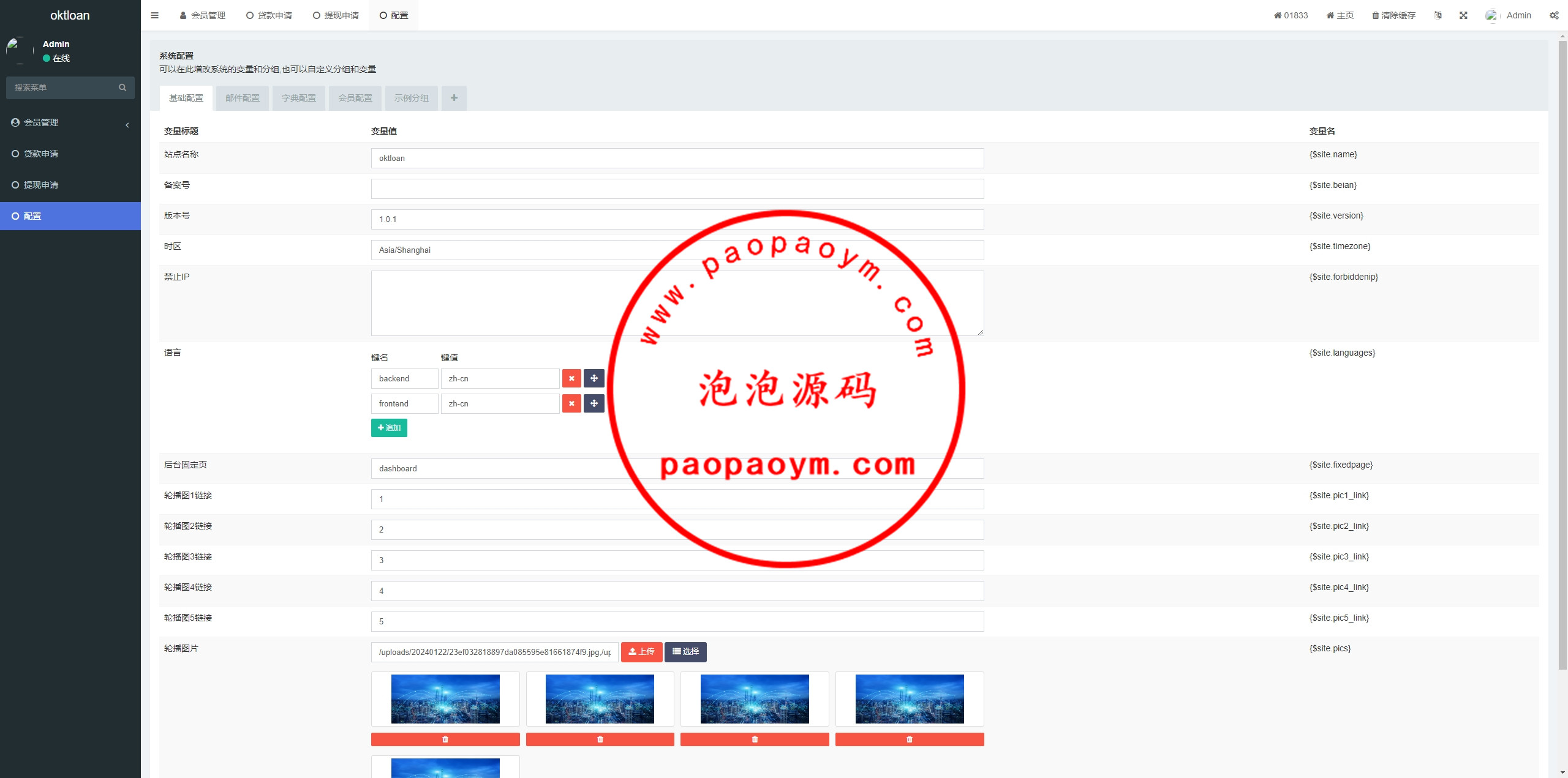Viewport: 1568px width, 778px height.
Task: Click the {$site.timezone} variable name text
Action: pyautogui.click(x=1340, y=246)
